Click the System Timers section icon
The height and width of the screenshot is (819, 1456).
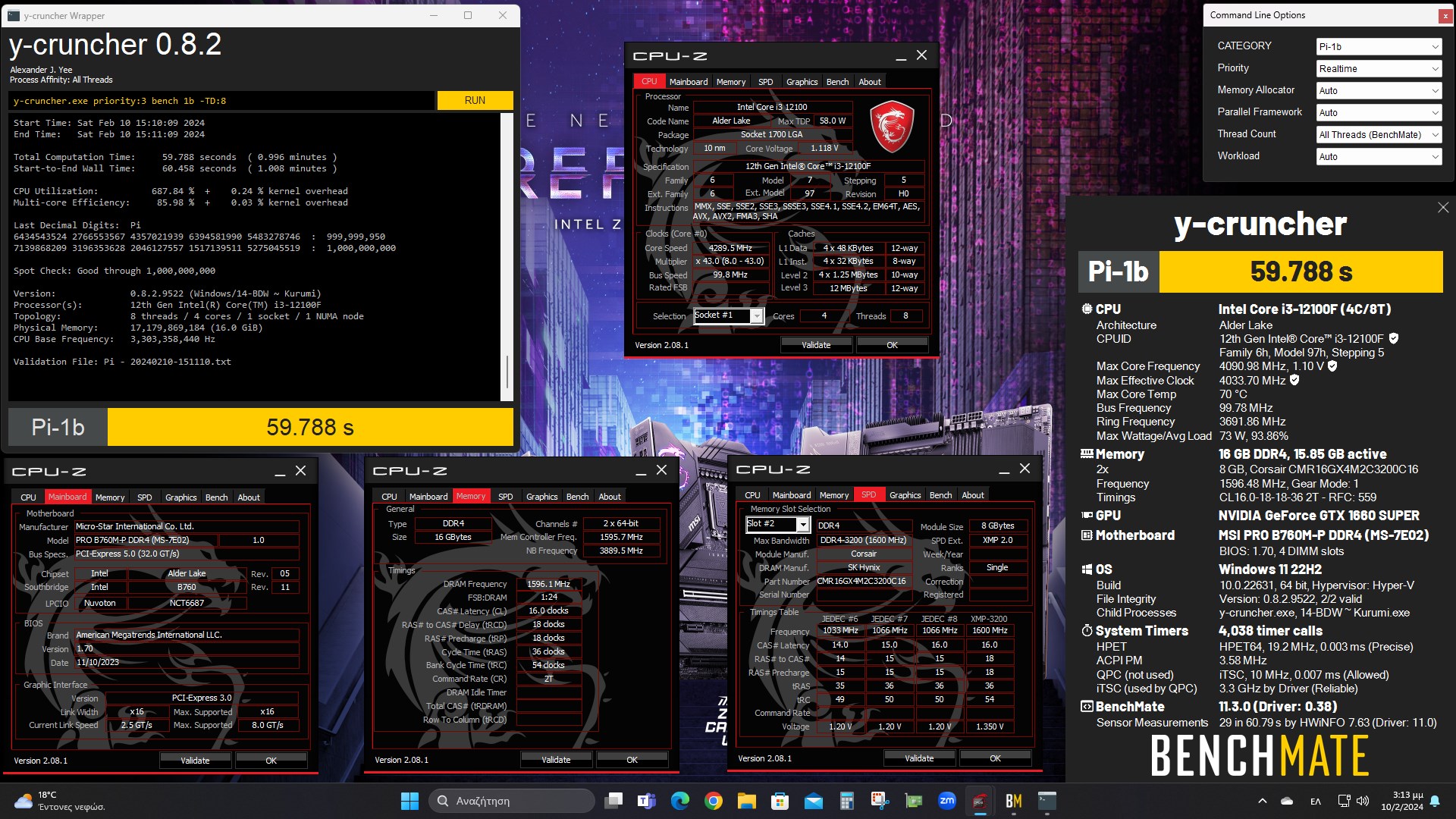tap(1087, 630)
